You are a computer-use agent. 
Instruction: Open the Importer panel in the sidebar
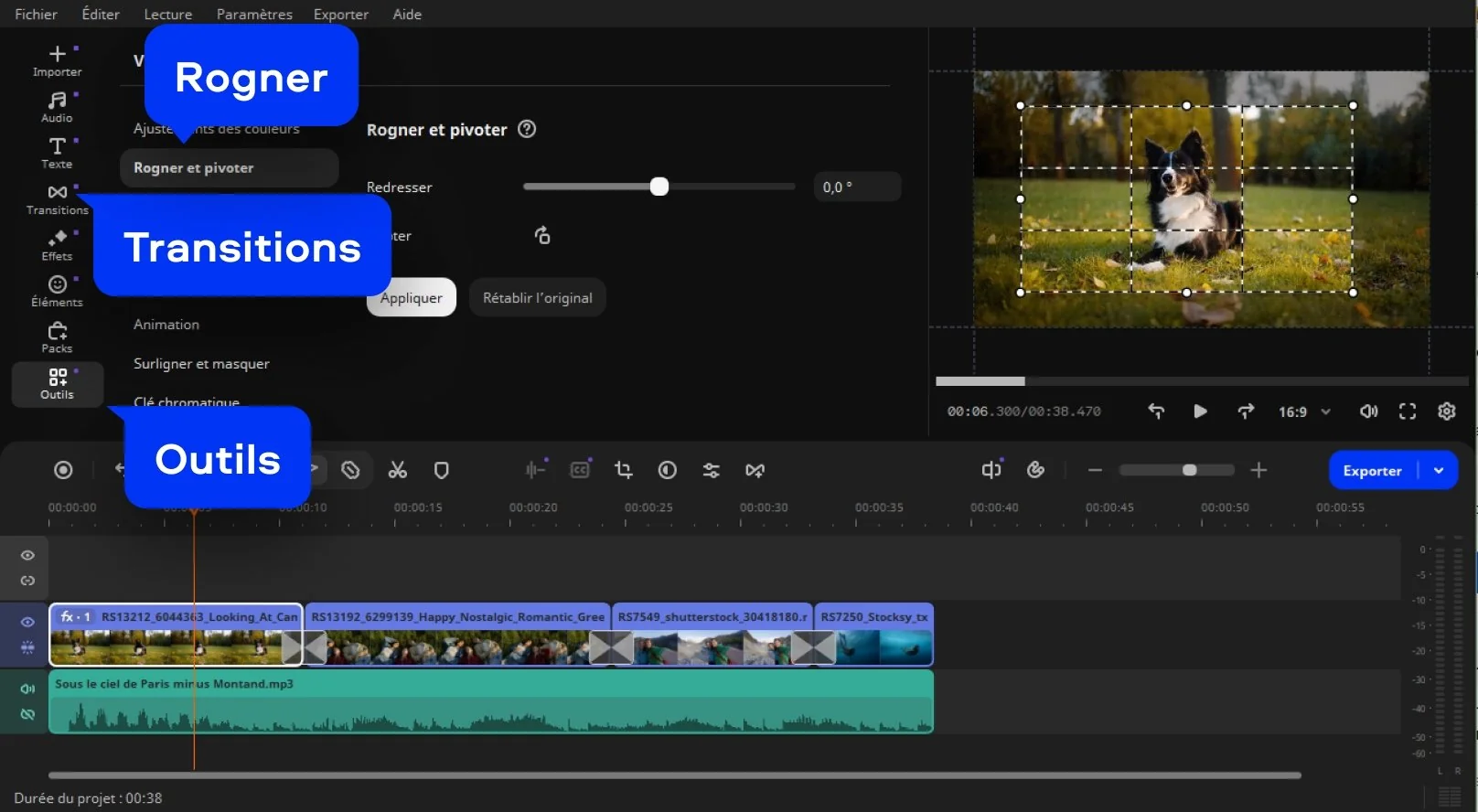pyautogui.click(x=57, y=60)
